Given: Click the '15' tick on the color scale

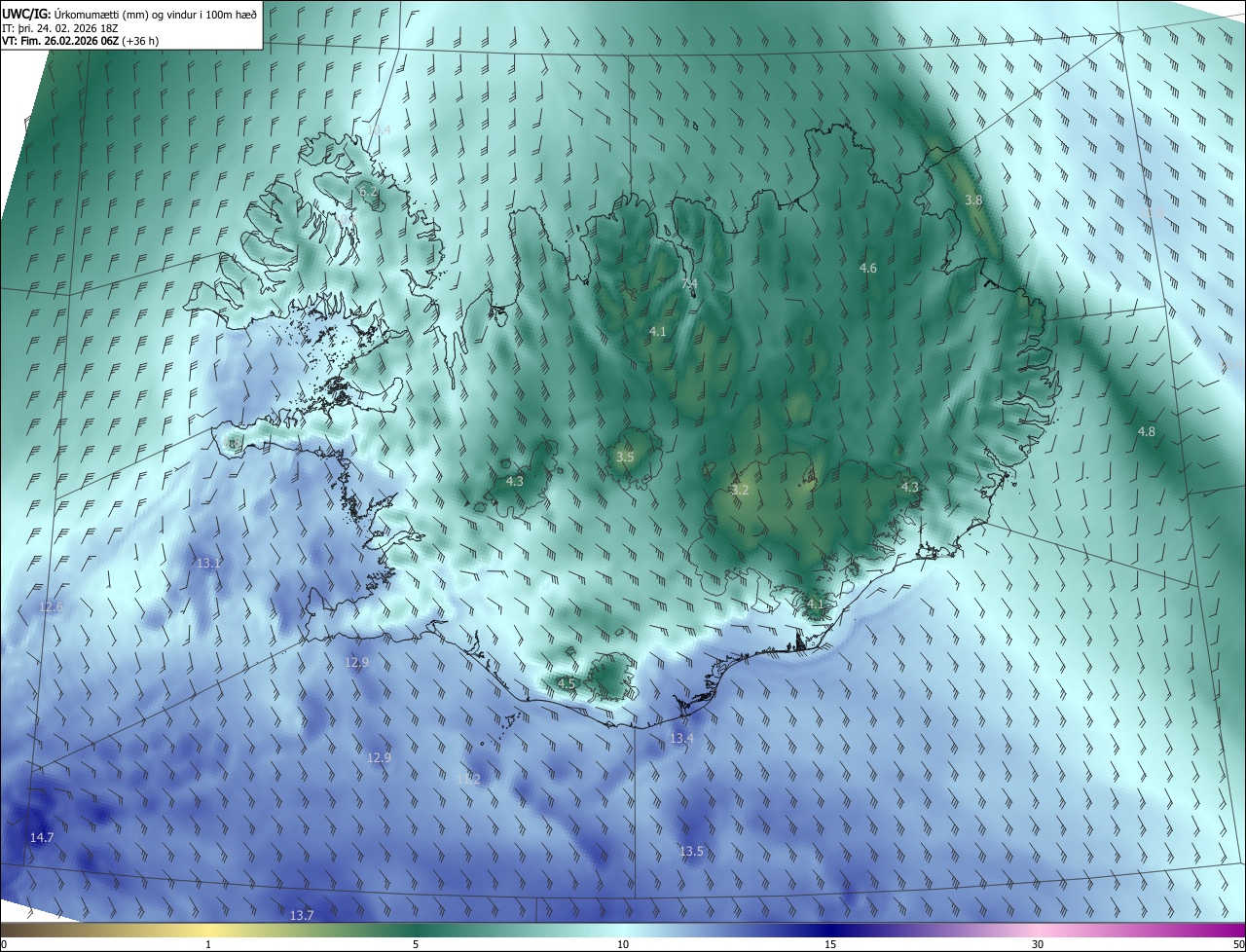Looking at the screenshot, I should [830, 944].
